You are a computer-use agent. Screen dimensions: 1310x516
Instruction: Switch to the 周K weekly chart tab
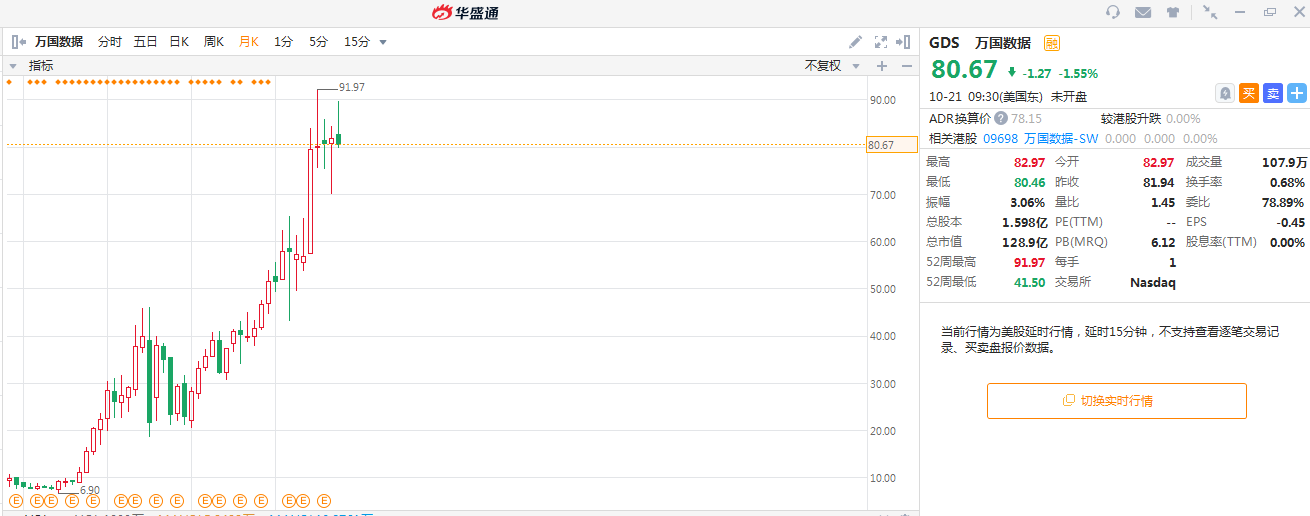coord(214,42)
